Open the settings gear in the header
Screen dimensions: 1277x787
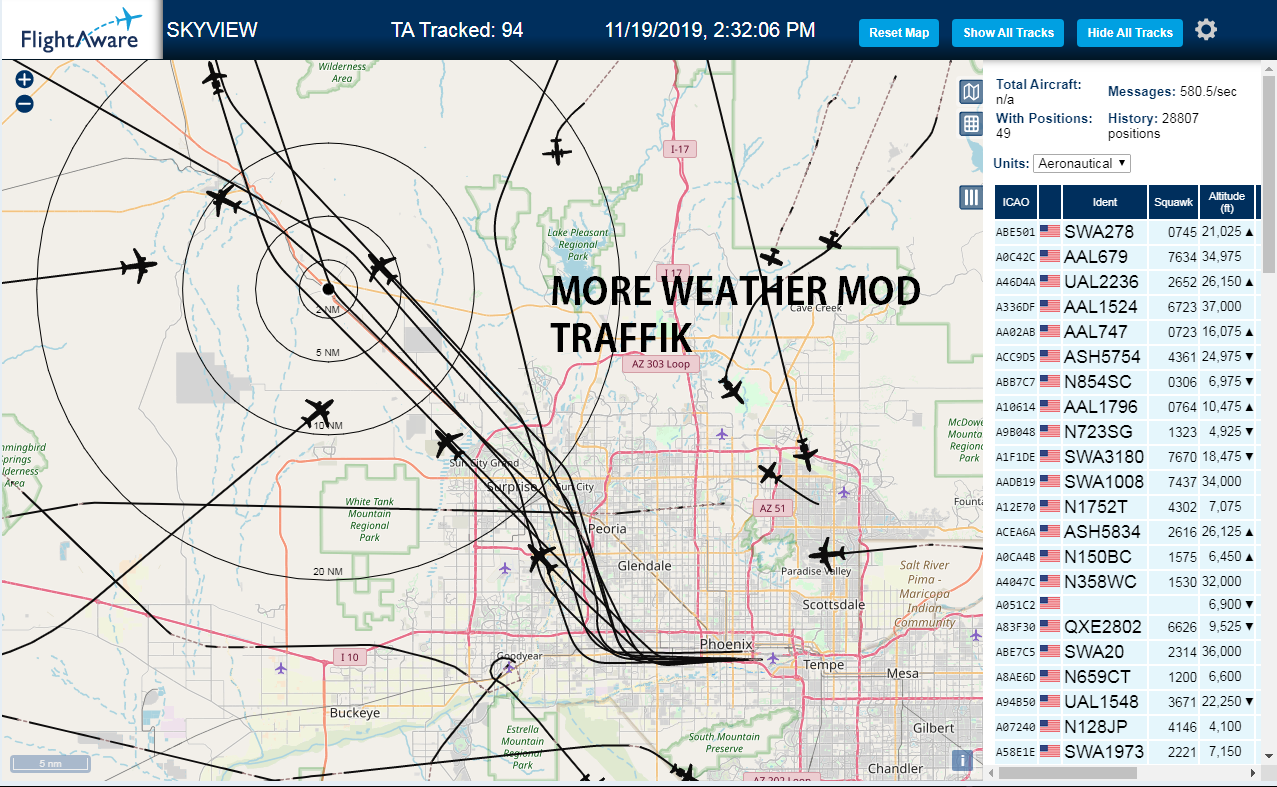click(x=1206, y=30)
